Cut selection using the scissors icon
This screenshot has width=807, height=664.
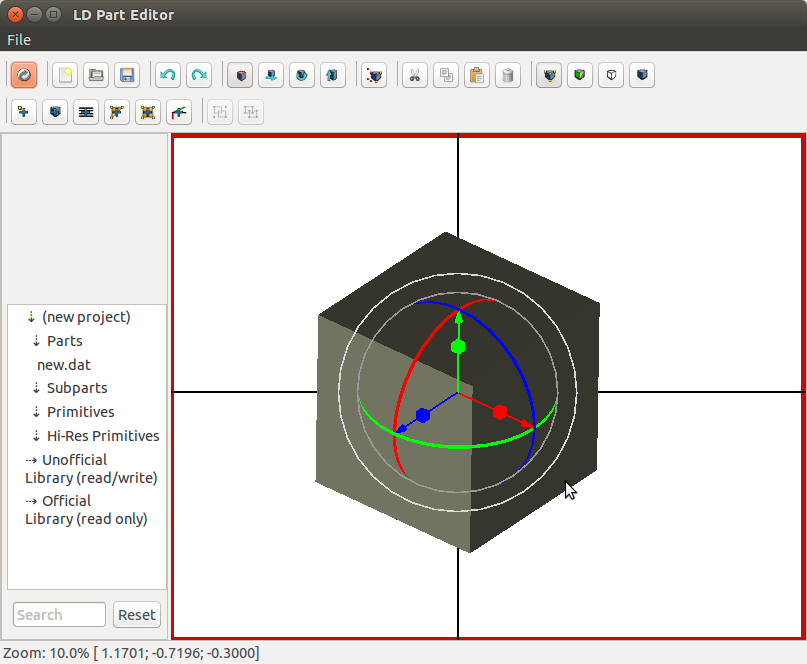click(x=414, y=75)
